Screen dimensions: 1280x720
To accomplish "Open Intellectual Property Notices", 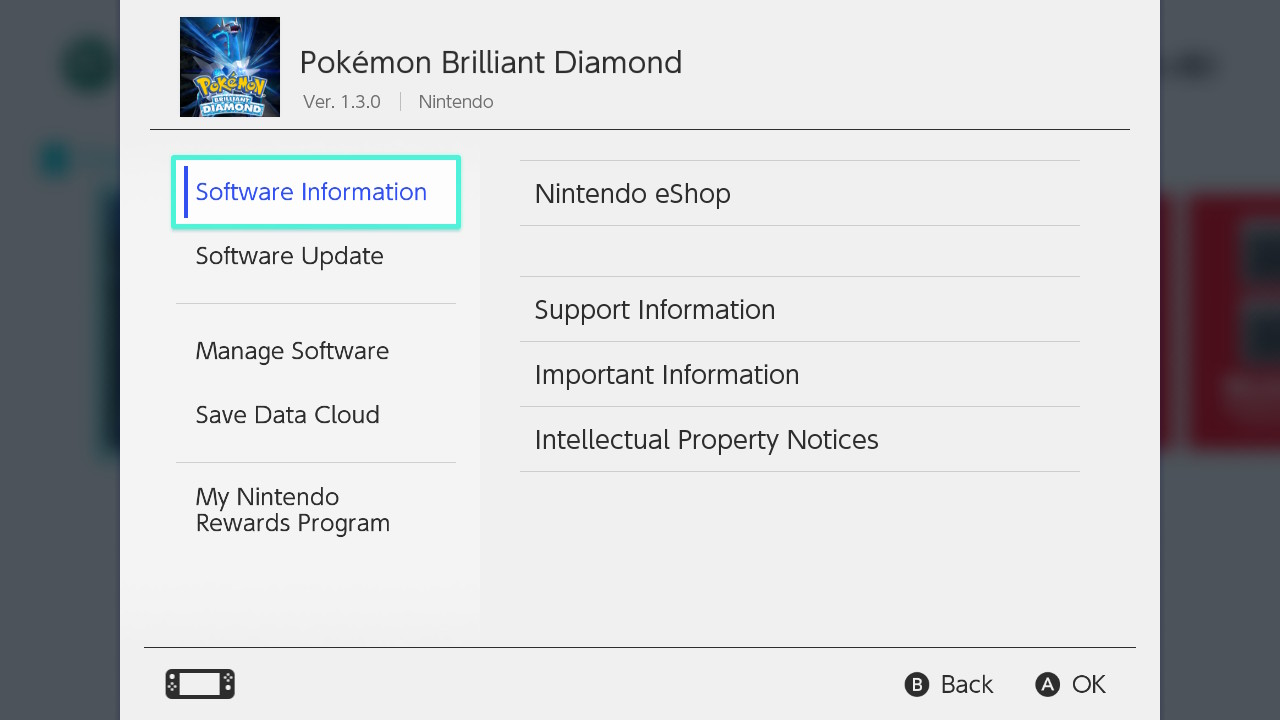I will coord(800,439).
